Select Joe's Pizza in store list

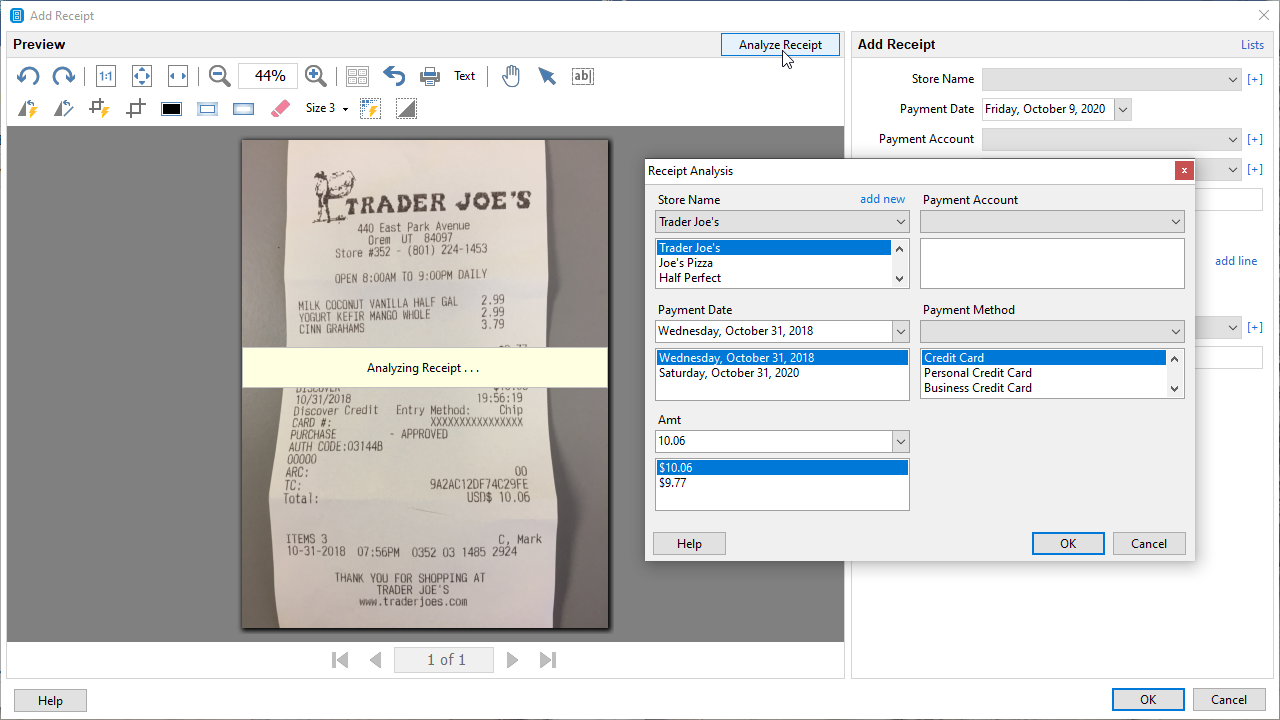686,263
